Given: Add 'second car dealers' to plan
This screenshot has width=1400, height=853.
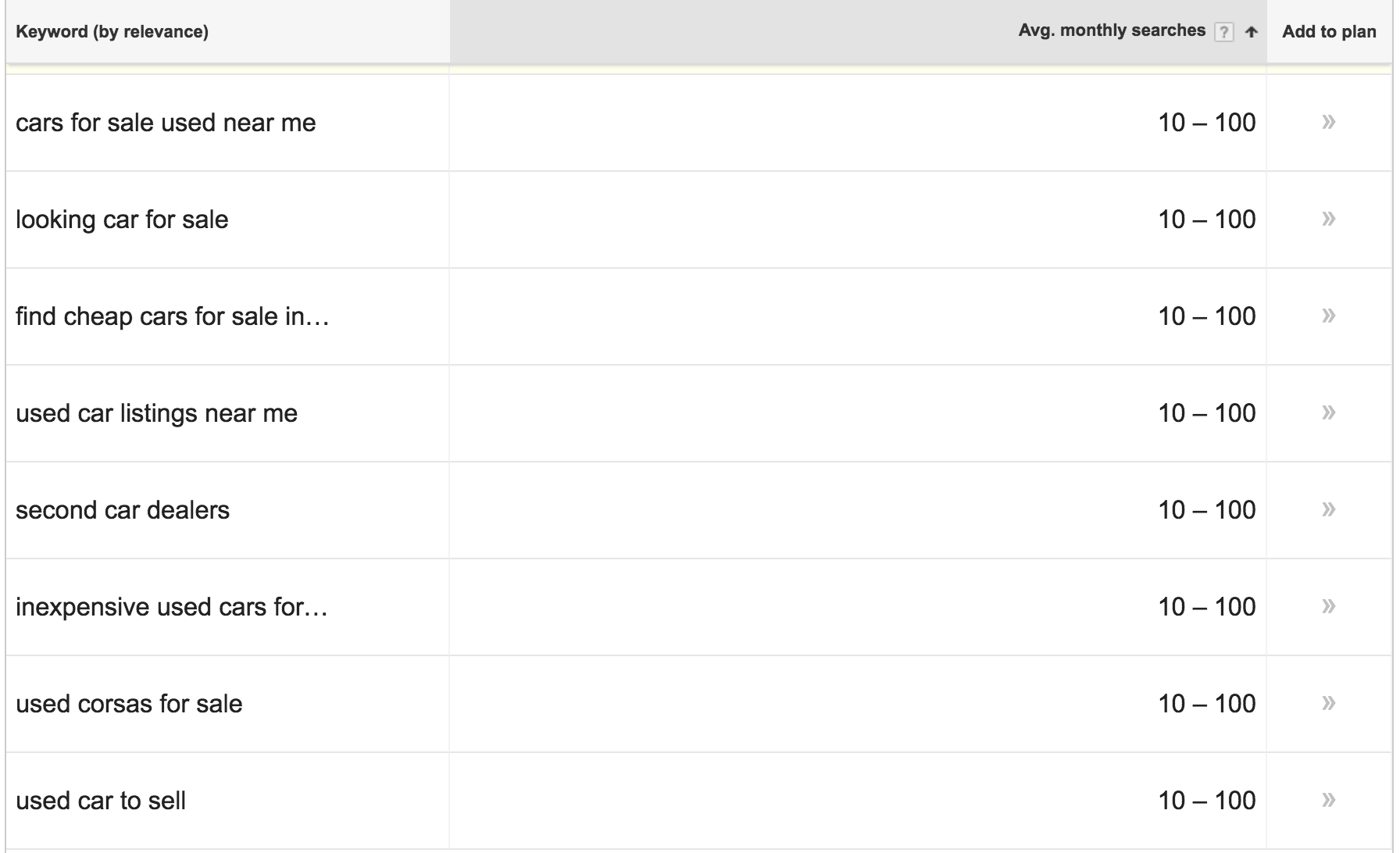Looking at the screenshot, I should point(1328,509).
